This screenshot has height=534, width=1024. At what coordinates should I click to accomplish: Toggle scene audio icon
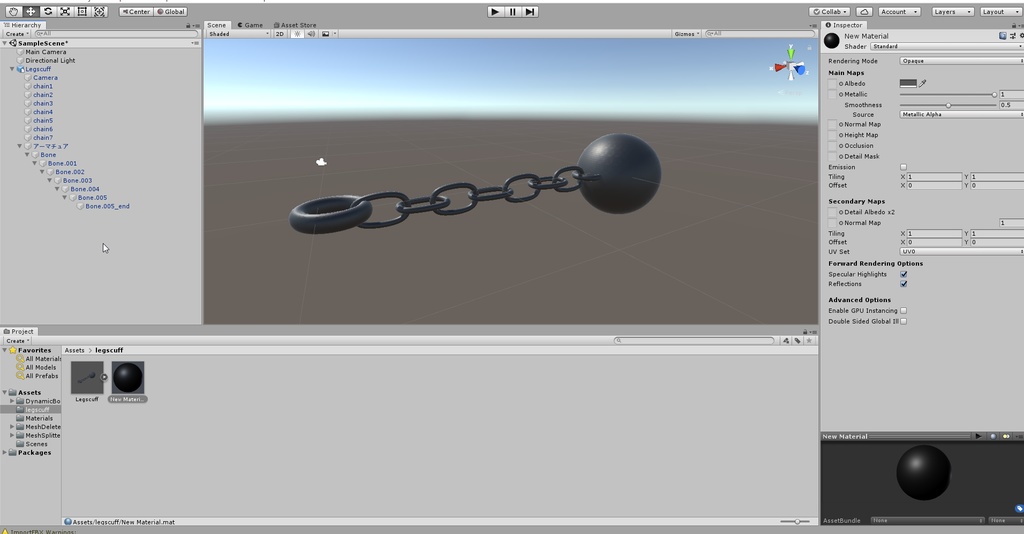[x=311, y=34]
